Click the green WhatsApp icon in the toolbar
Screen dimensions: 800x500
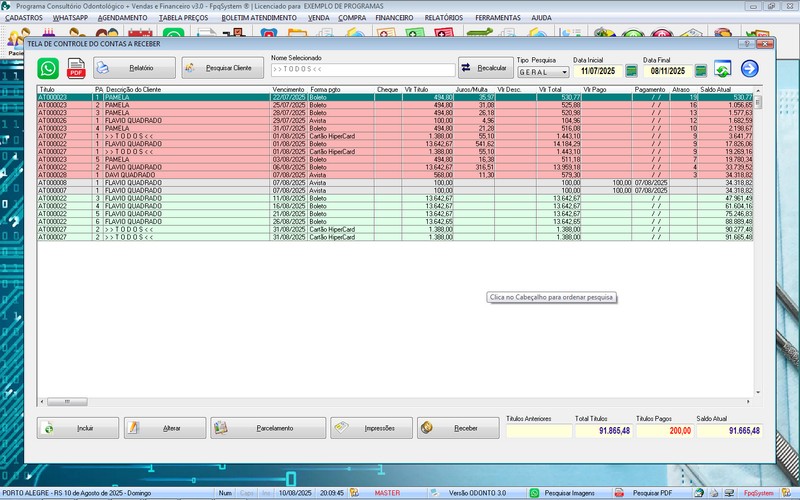(48, 68)
